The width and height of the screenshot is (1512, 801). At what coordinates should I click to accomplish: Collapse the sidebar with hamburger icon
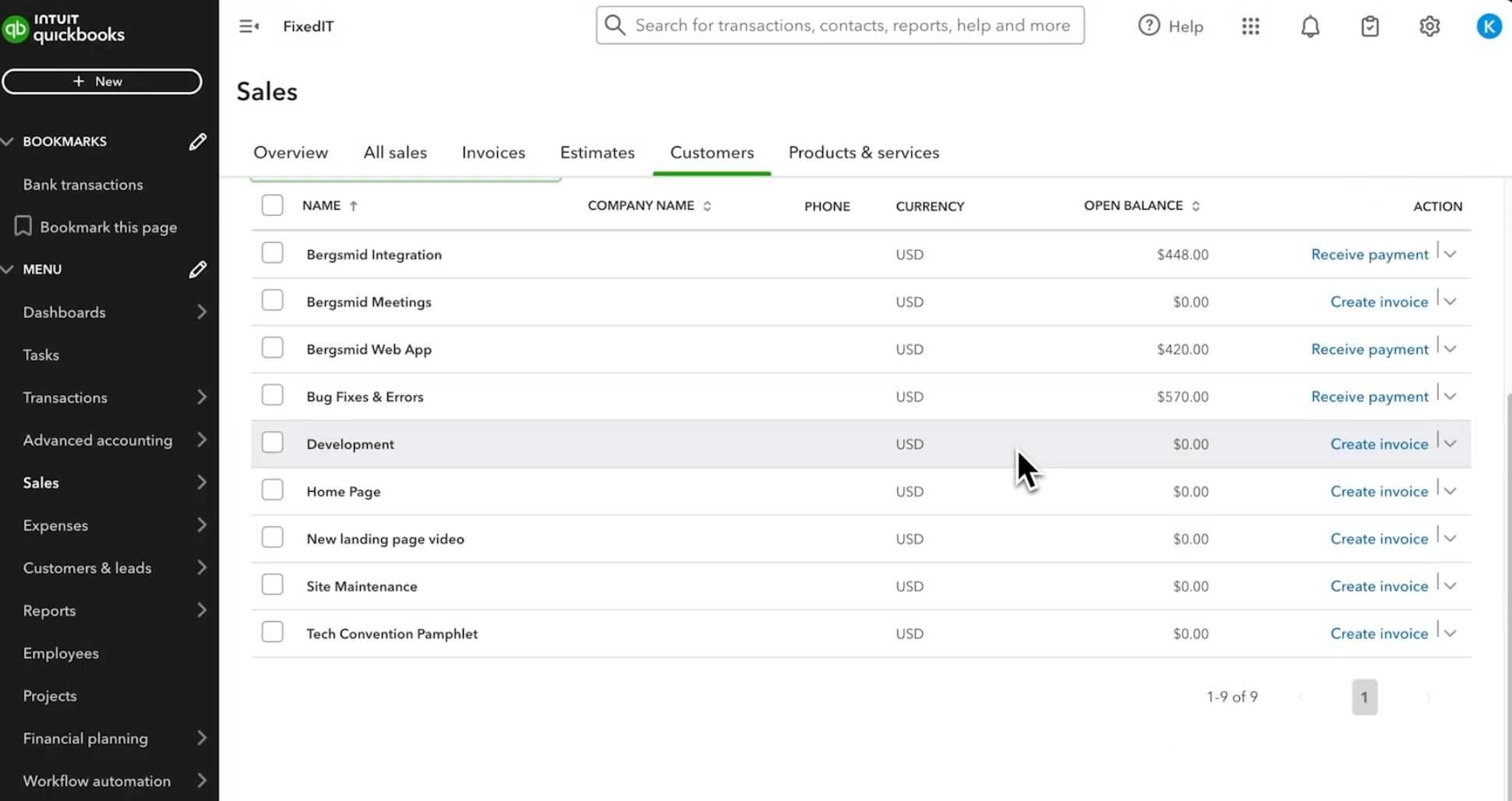tap(249, 26)
